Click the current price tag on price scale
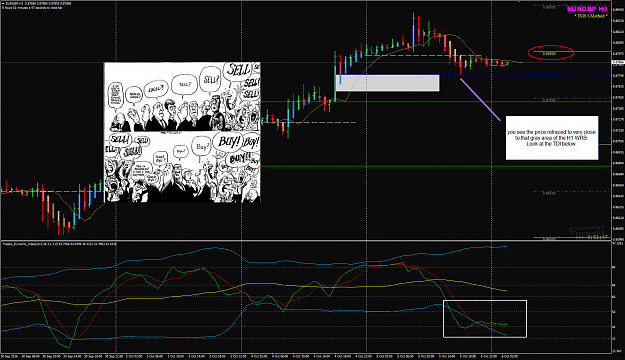Viewport: 625px width, 360px height. (618, 62)
